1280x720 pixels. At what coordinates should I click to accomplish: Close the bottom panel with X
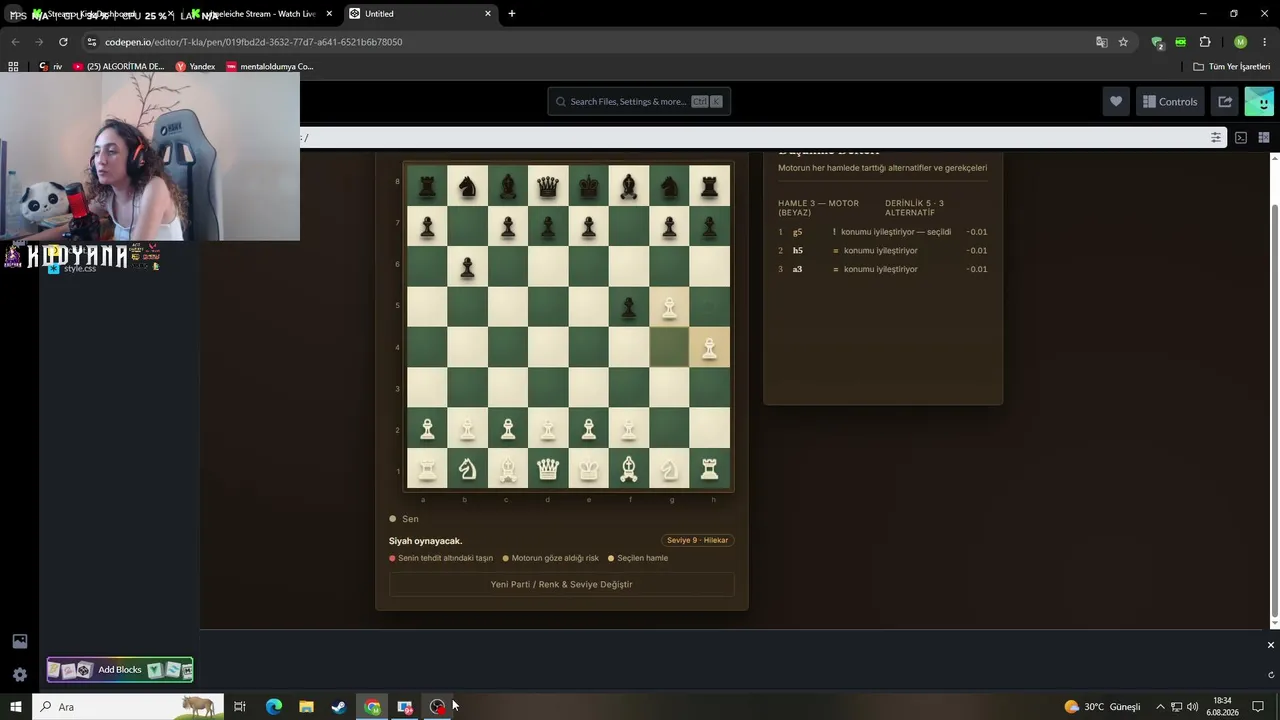tap(1271, 645)
